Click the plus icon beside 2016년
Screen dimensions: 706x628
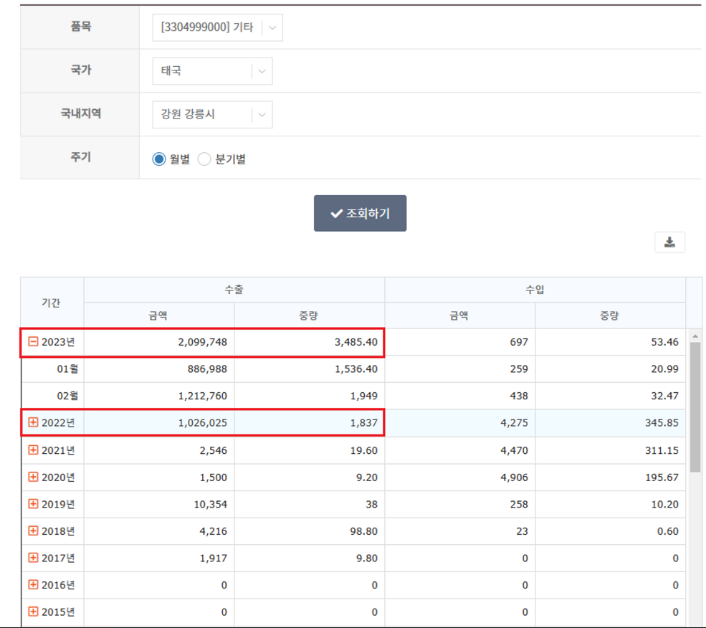pyautogui.click(x=33, y=585)
